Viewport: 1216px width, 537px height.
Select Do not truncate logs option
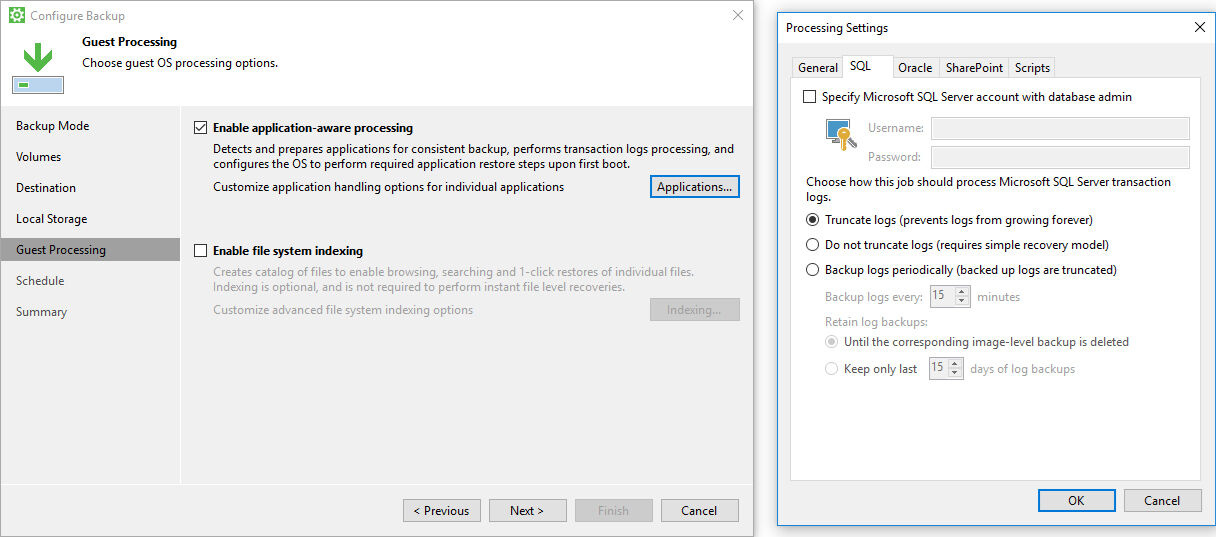pyautogui.click(x=812, y=245)
